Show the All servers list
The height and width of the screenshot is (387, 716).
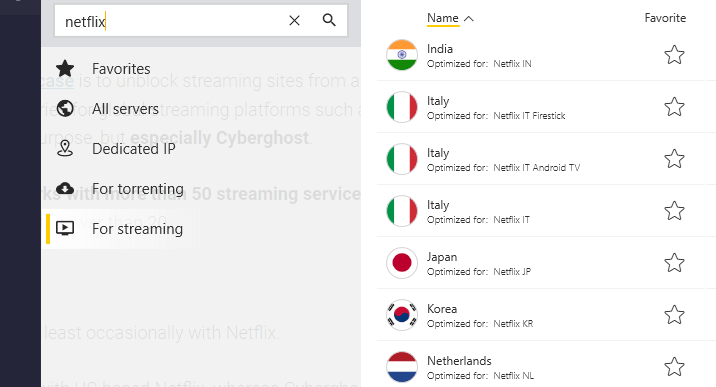pos(125,109)
